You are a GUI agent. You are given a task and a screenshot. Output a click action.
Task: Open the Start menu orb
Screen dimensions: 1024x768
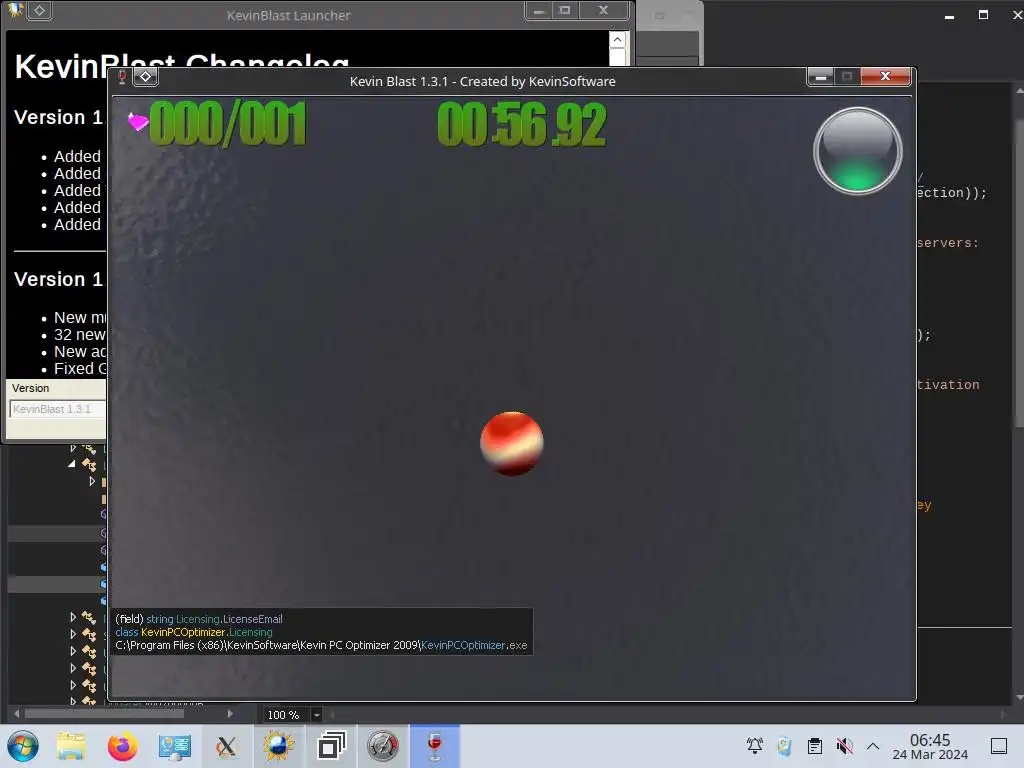click(23, 746)
